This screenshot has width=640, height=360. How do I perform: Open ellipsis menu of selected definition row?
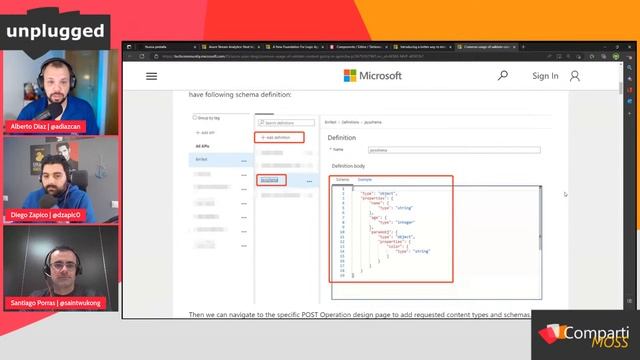click(x=309, y=181)
